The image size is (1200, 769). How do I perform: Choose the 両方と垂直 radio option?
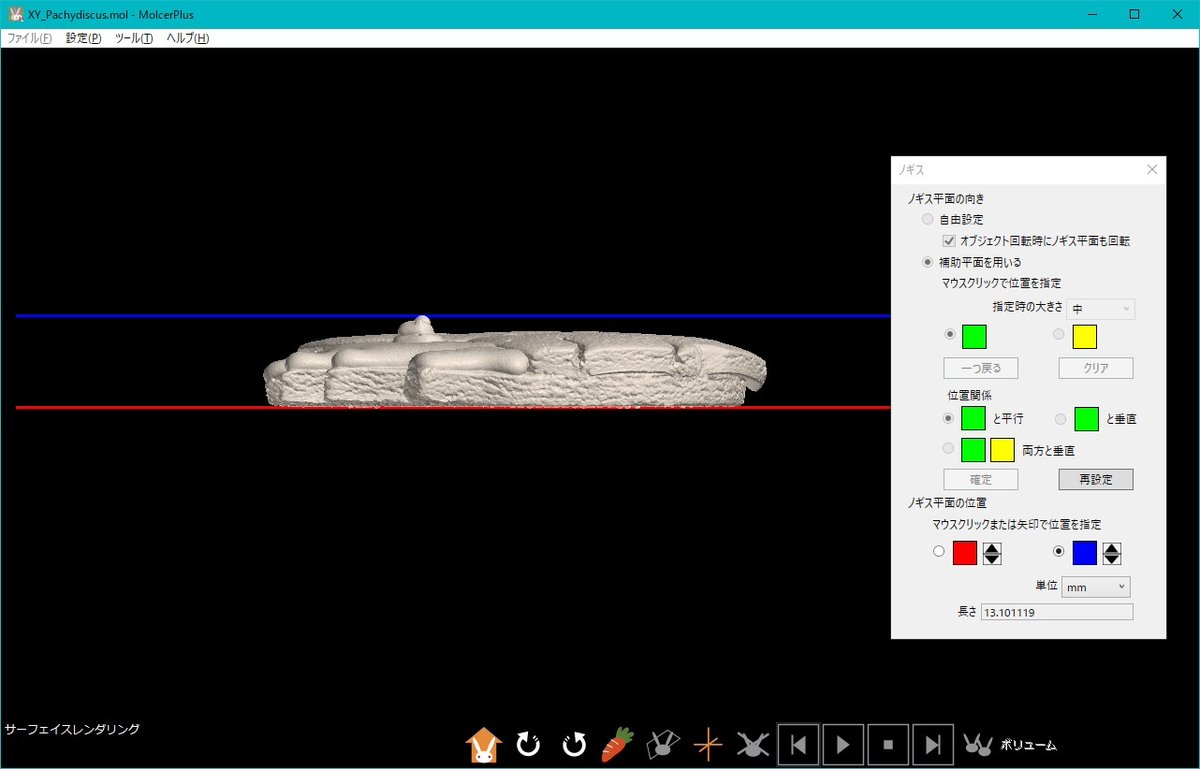[x=950, y=450]
